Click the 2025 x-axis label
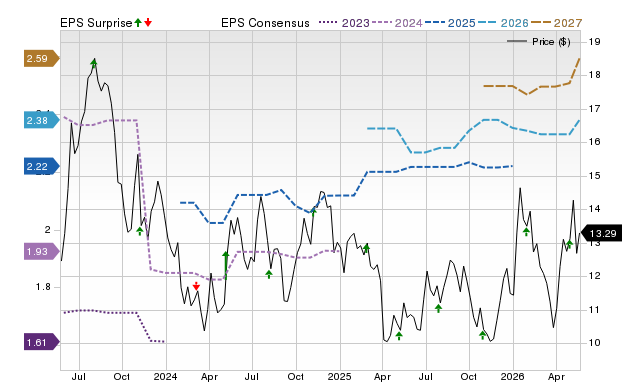Screen dimensions: 640x382 click(340, 376)
